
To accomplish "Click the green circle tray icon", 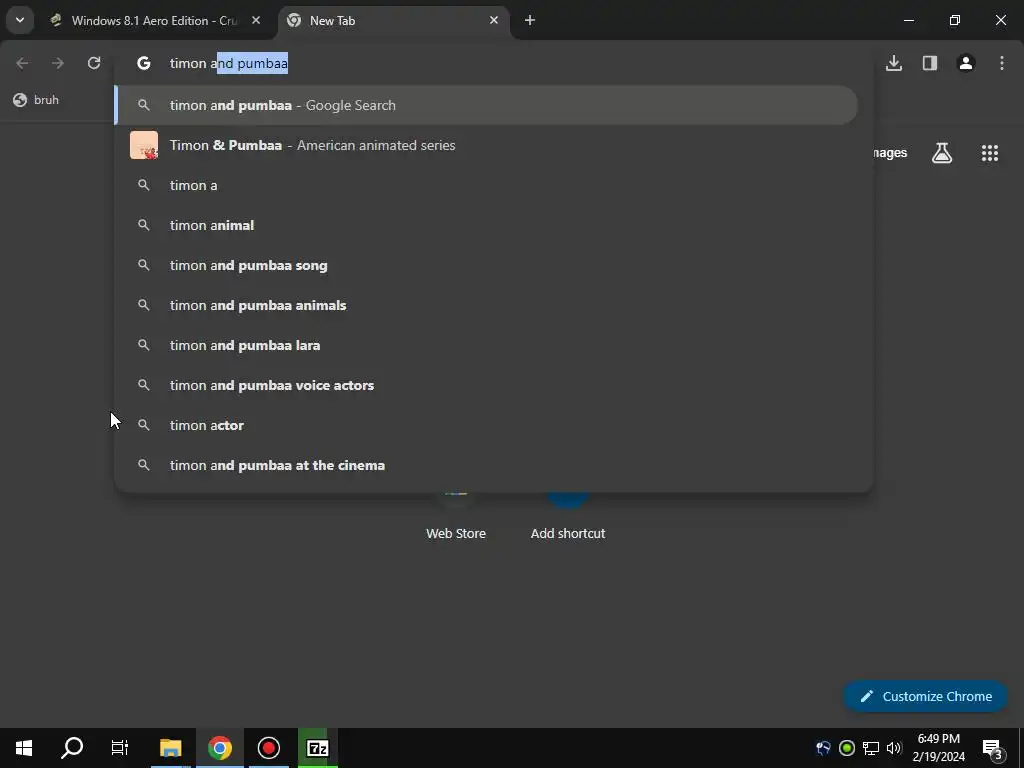I will pos(847,748).
